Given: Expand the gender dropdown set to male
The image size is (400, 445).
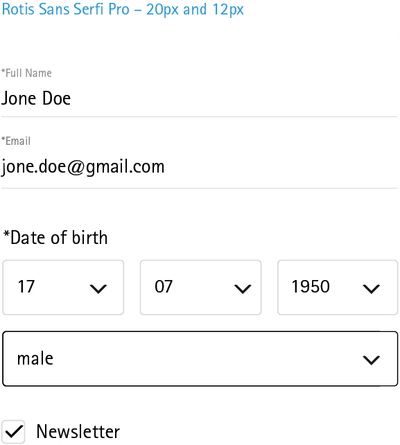Looking at the screenshot, I should click(x=200, y=359).
